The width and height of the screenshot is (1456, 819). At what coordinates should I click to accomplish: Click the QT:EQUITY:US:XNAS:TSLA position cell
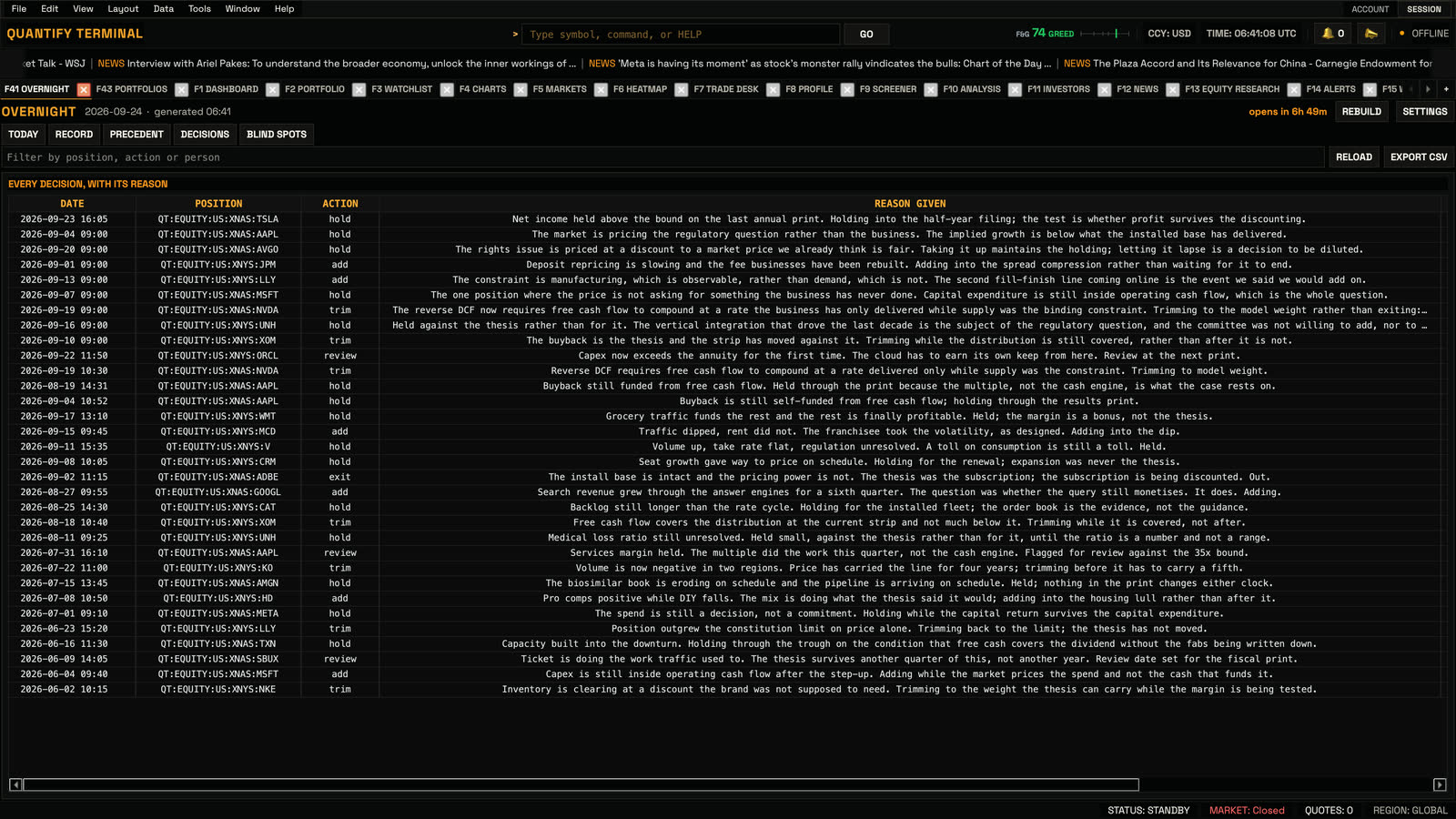(x=218, y=219)
